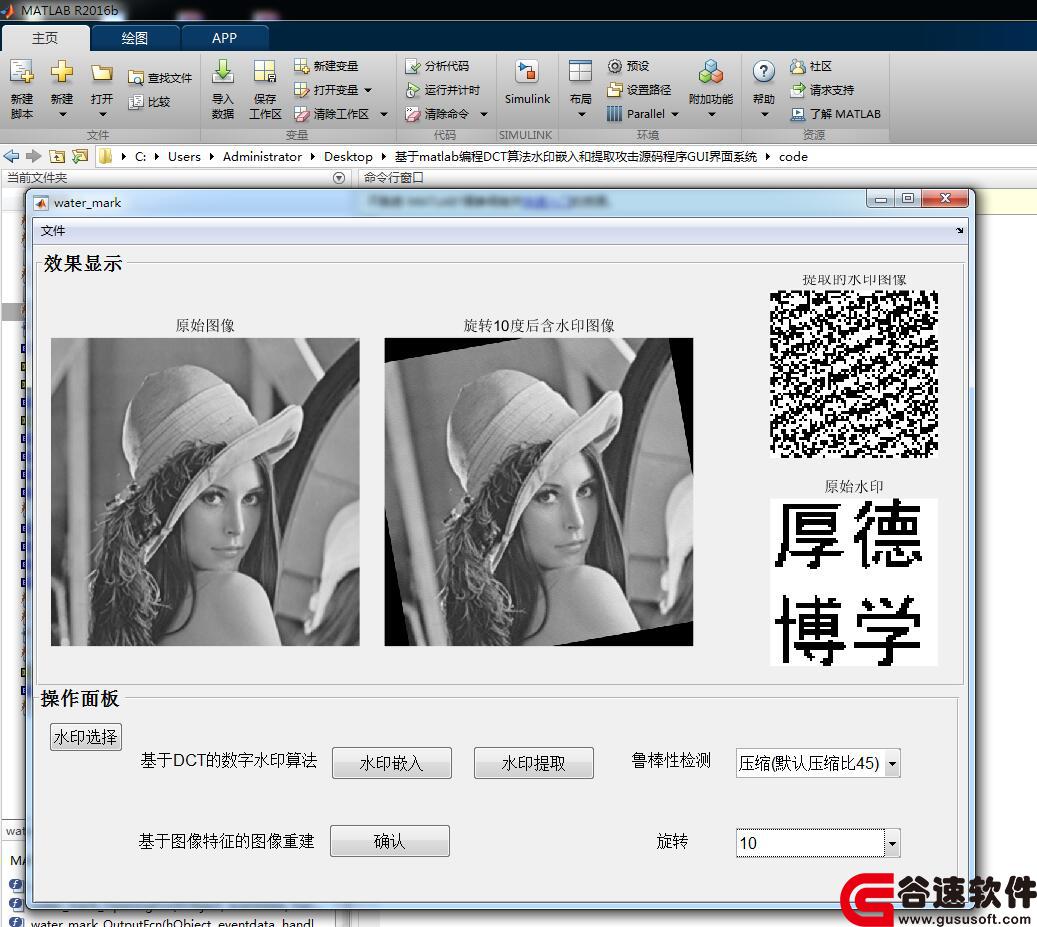Click the up-one-level folder icon

(x=58, y=157)
